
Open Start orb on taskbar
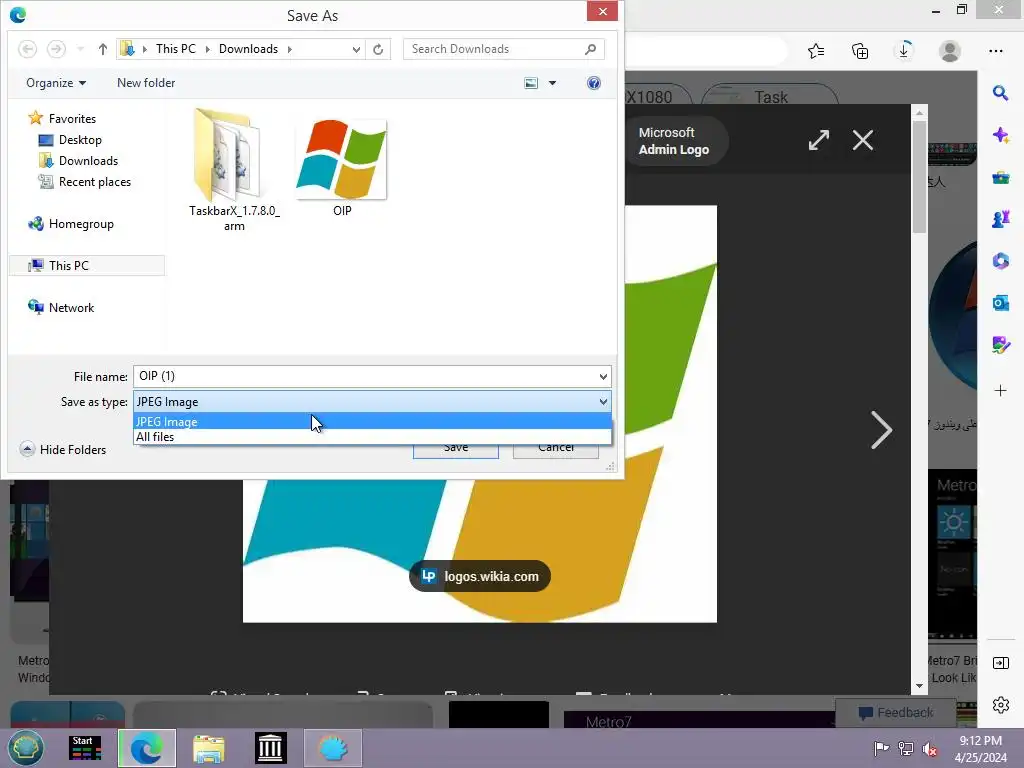(25, 748)
